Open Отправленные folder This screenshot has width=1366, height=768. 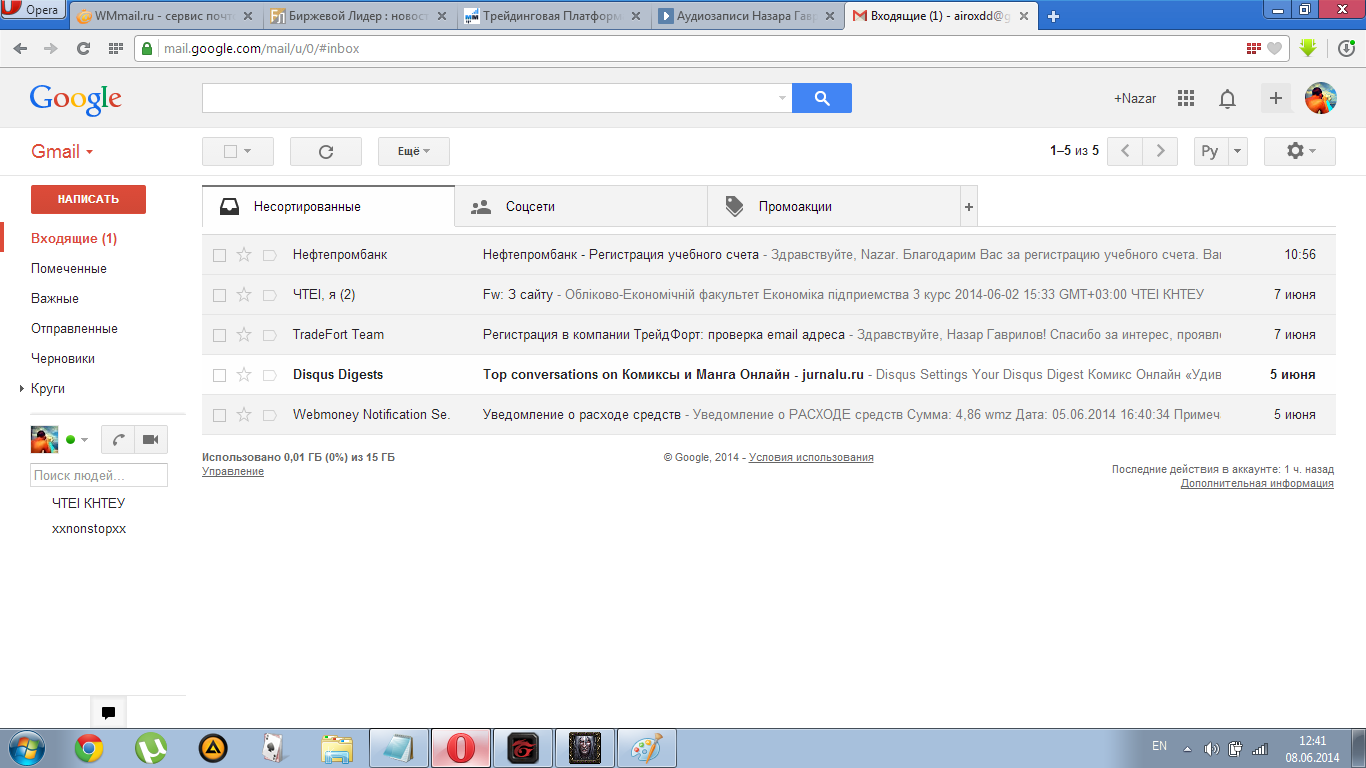coord(74,329)
